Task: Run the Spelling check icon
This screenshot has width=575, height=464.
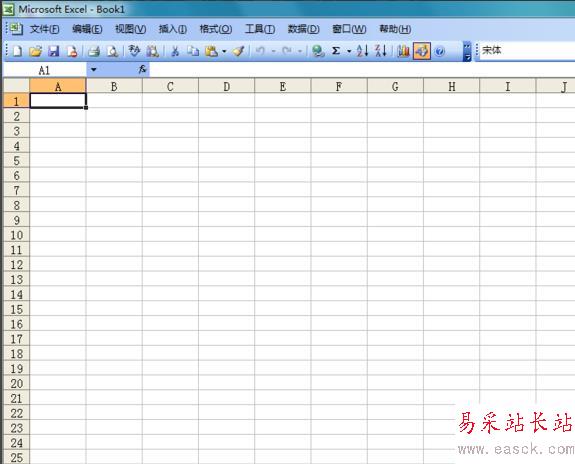Action: [134, 51]
